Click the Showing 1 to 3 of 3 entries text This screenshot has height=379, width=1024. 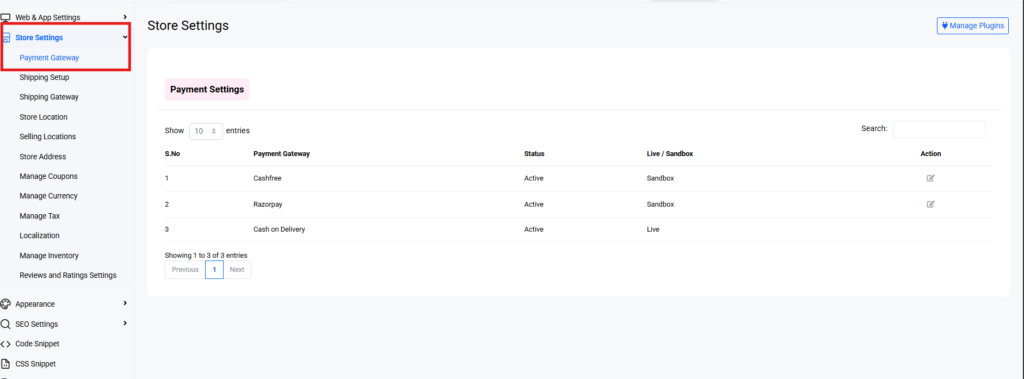206,255
